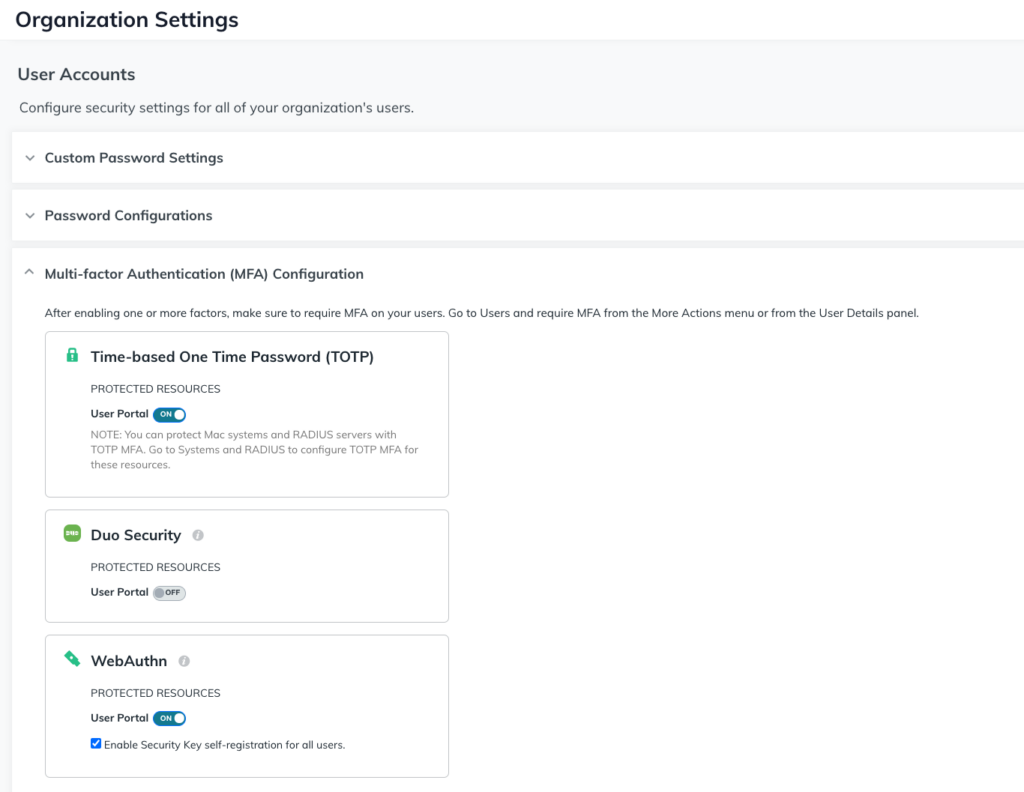Screen dimensions: 1024x792
Task: Select the Duo Security card title
Action: [x=136, y=535]
